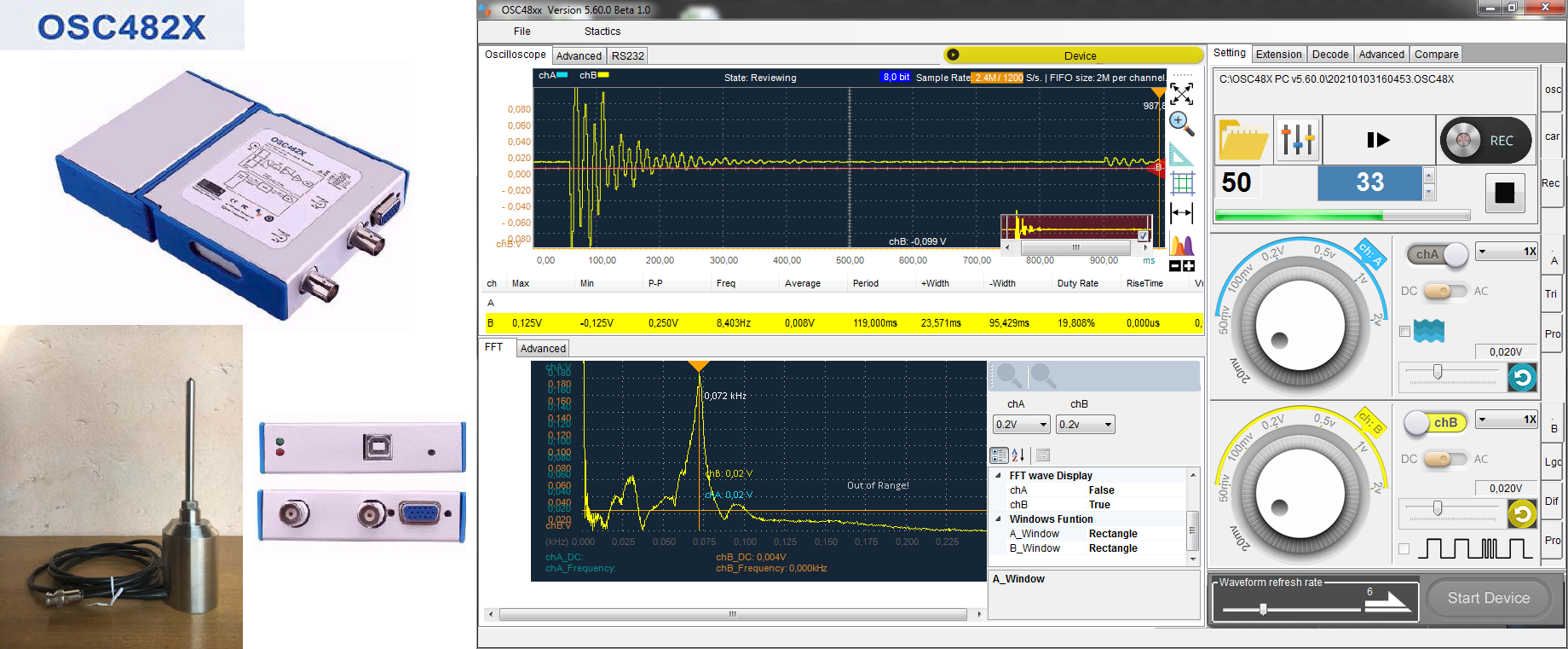Click the grid display icon

1182,183
